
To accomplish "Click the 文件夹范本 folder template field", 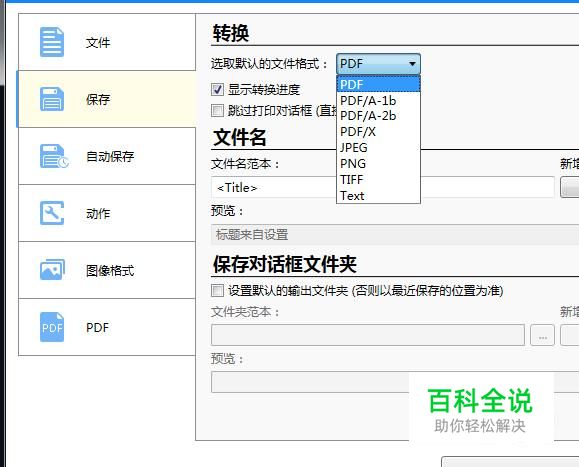I will pyautogui.click(x=368, y=335).
